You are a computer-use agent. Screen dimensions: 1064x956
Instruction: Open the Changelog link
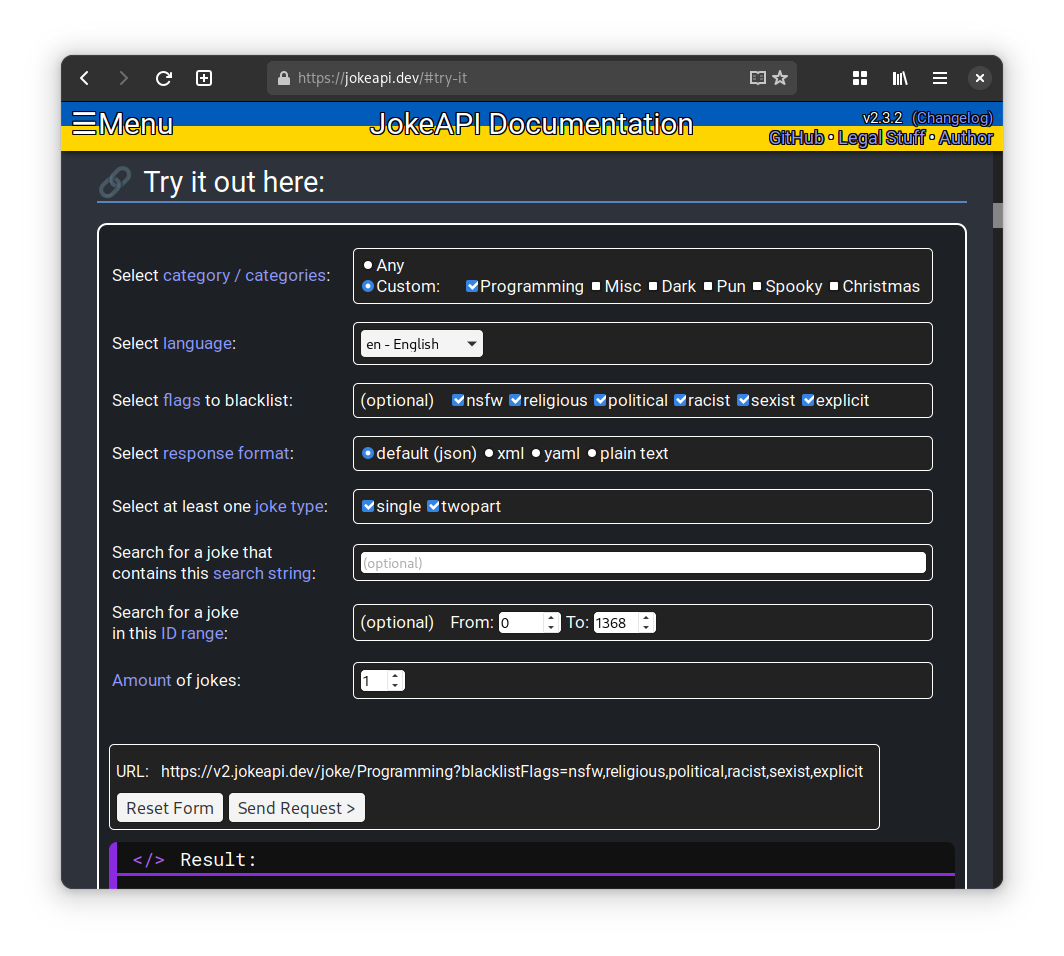coord(952,118)
